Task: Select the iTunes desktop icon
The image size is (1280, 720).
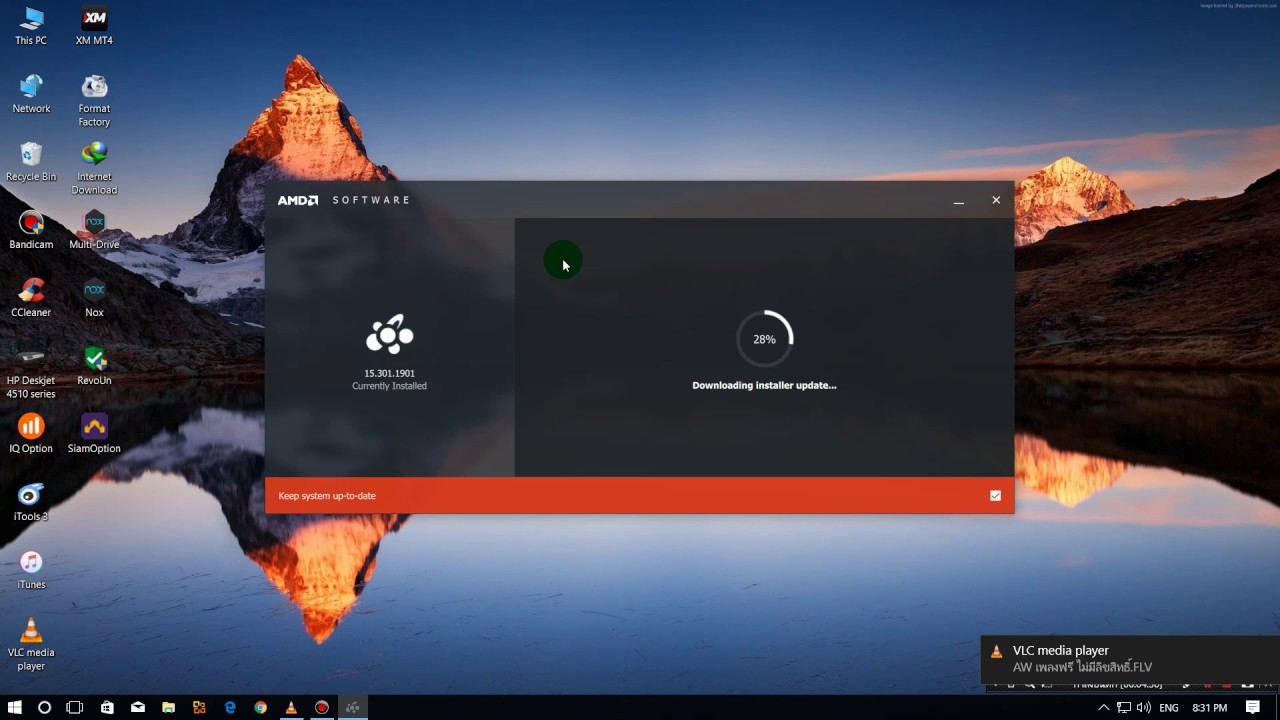Action: [x=31, y=570]
